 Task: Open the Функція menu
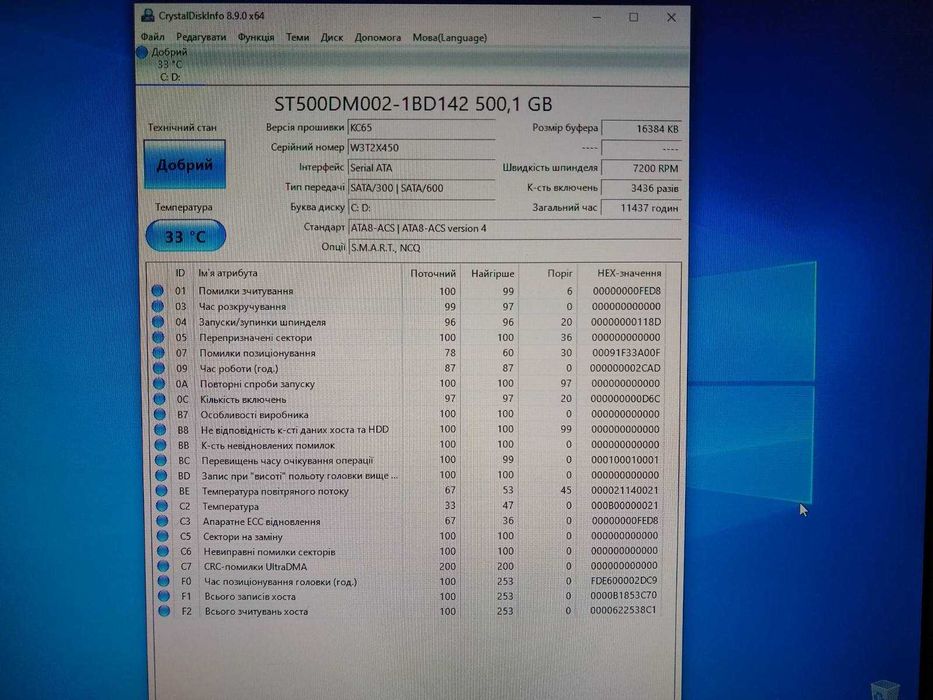256,37
